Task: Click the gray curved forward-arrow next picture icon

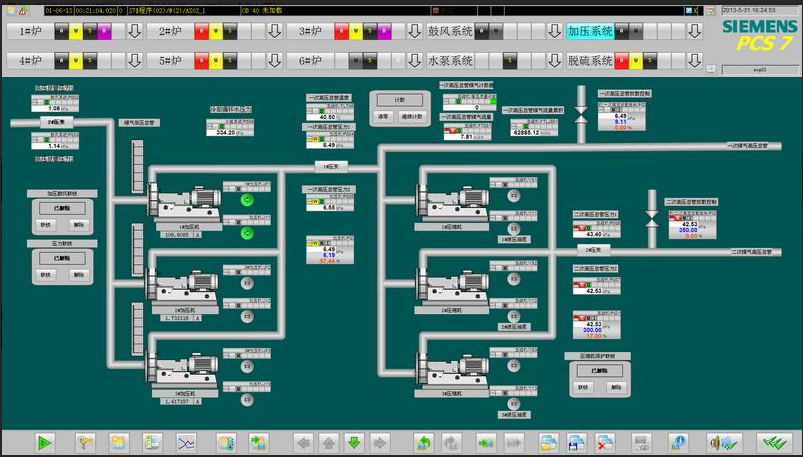Action: coord(451,442)
